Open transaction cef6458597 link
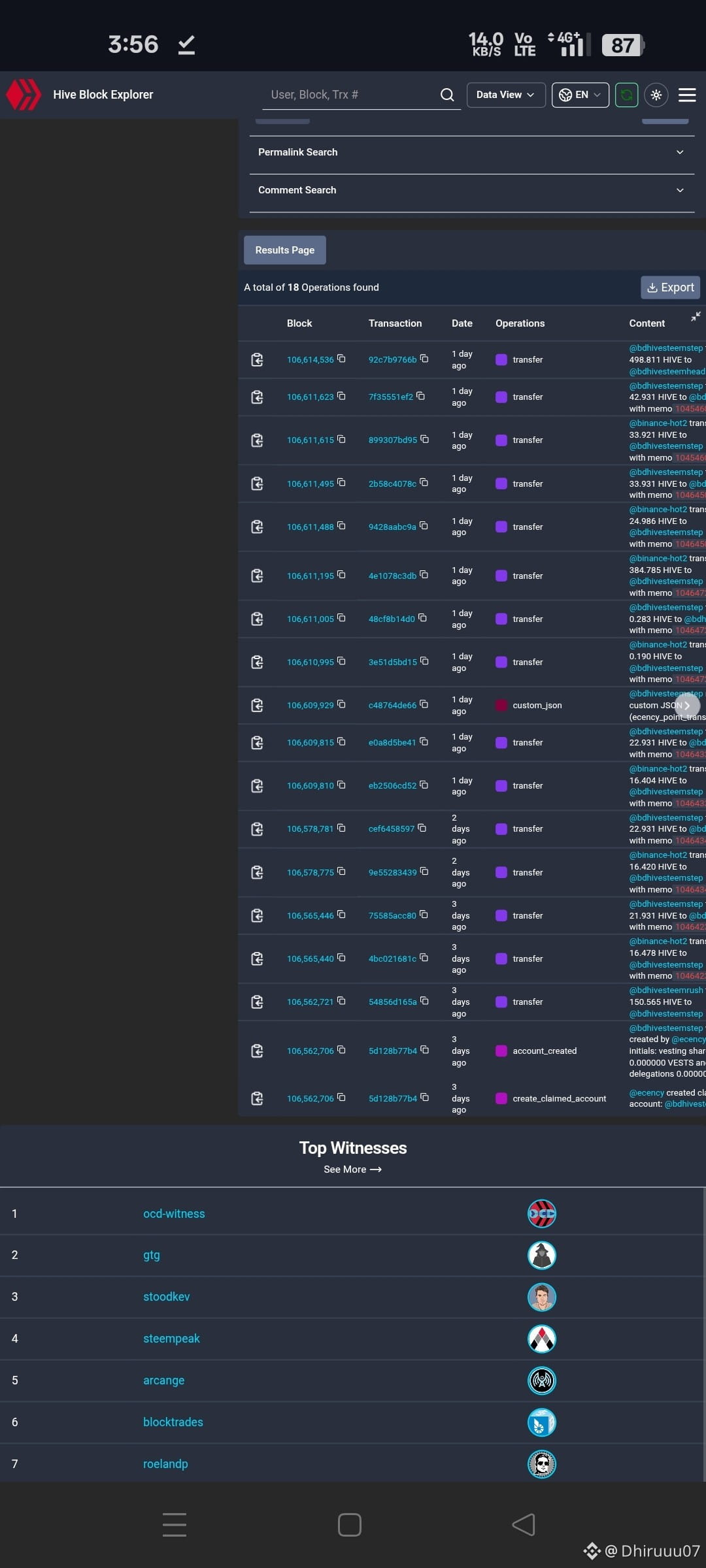The height and width of the screenshot is (1568, 706). click(392, 829)
